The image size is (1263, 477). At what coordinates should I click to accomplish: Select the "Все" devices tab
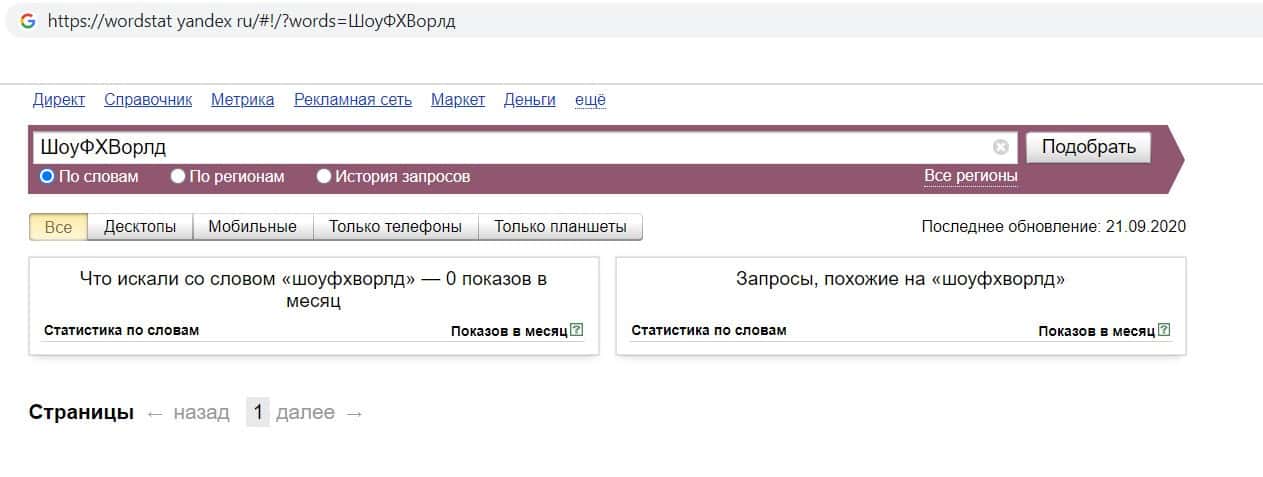[59, 227]
